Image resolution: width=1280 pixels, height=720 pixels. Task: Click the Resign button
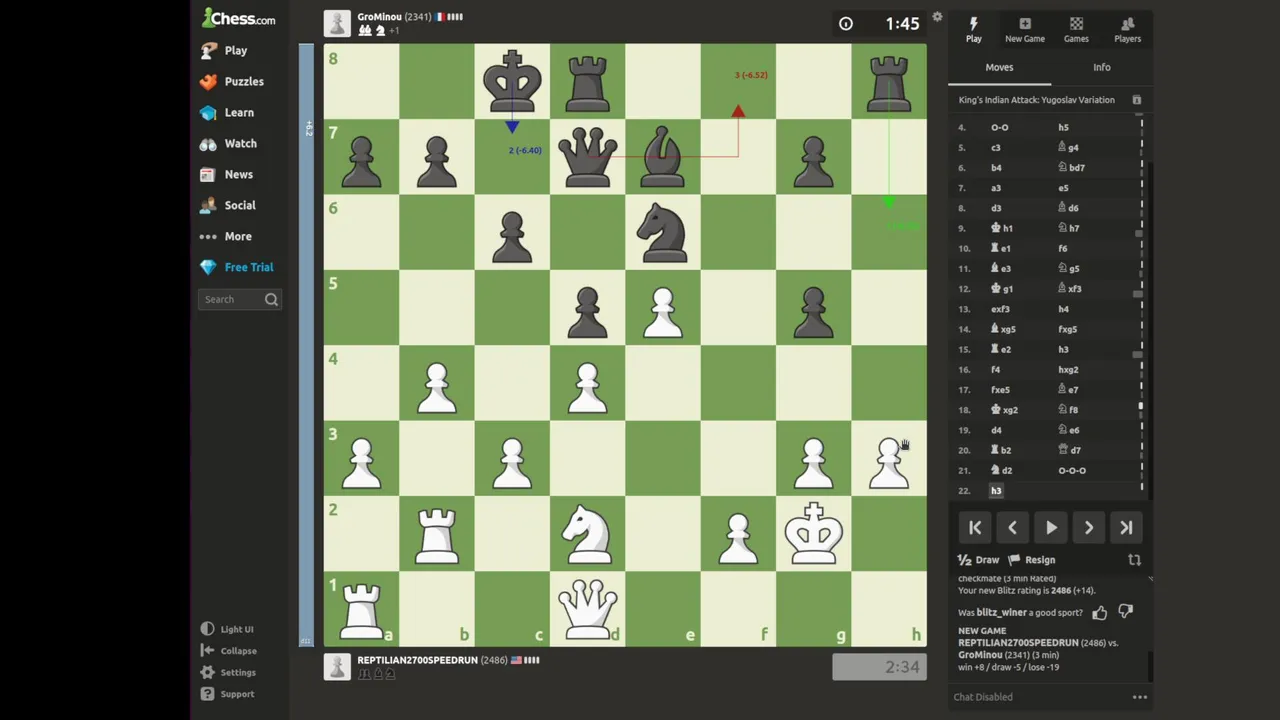1031,560
